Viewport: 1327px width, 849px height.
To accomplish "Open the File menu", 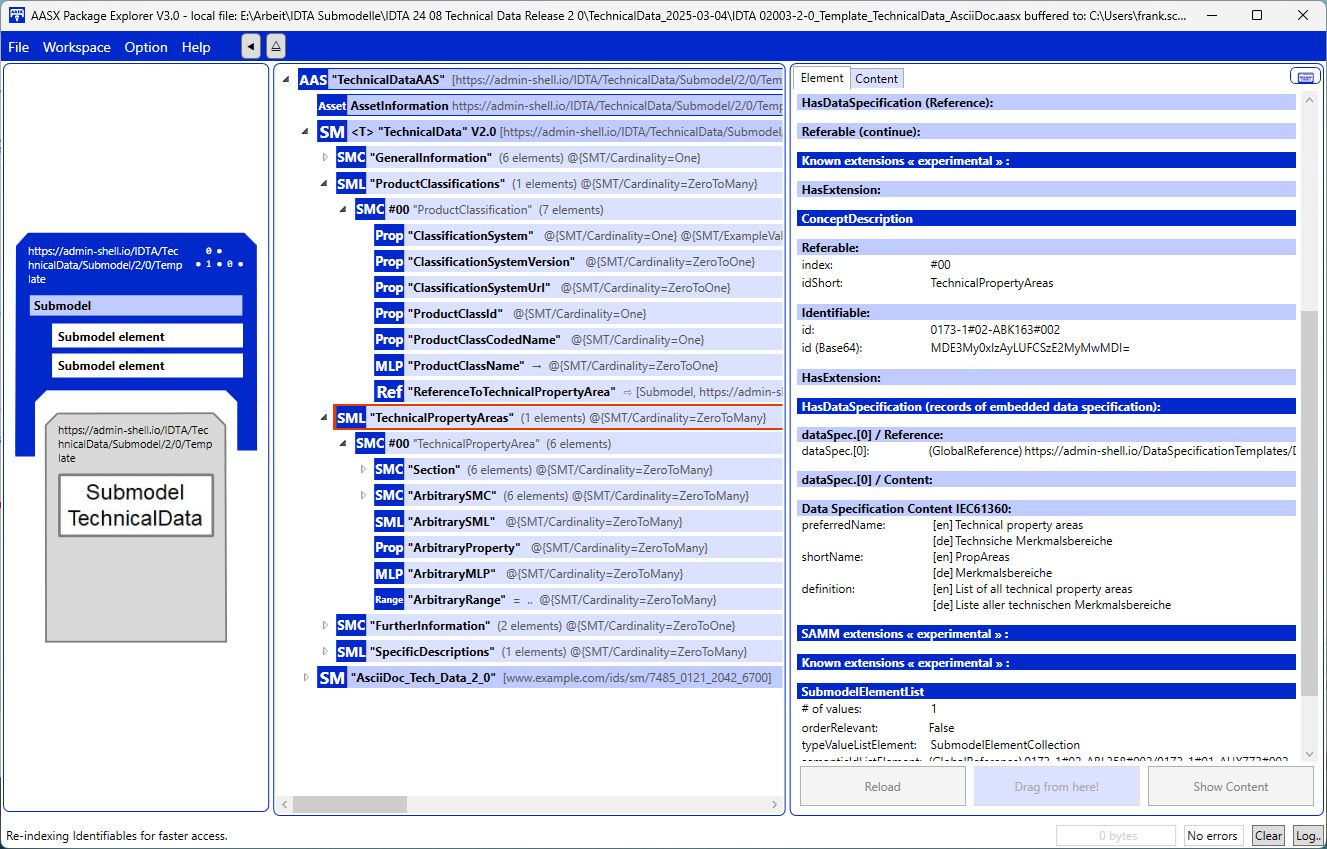I will click(18, 47).
